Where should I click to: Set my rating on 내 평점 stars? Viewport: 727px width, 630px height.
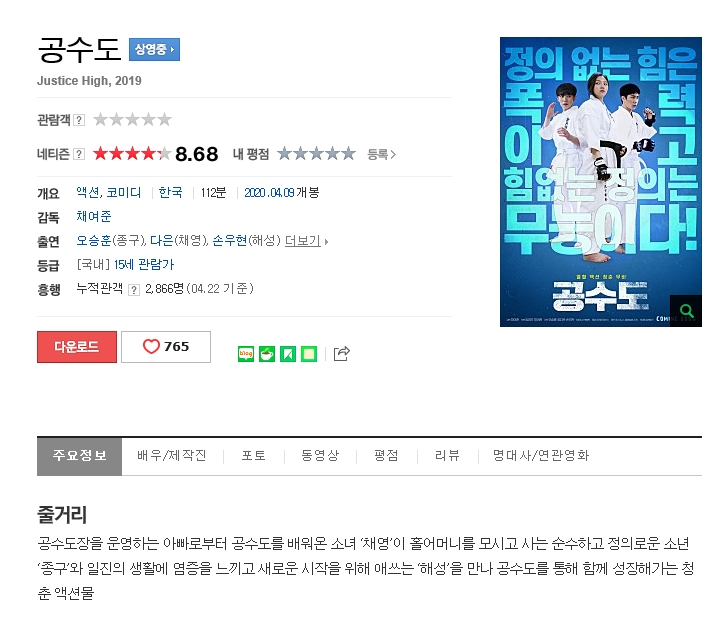coord(317,153)
